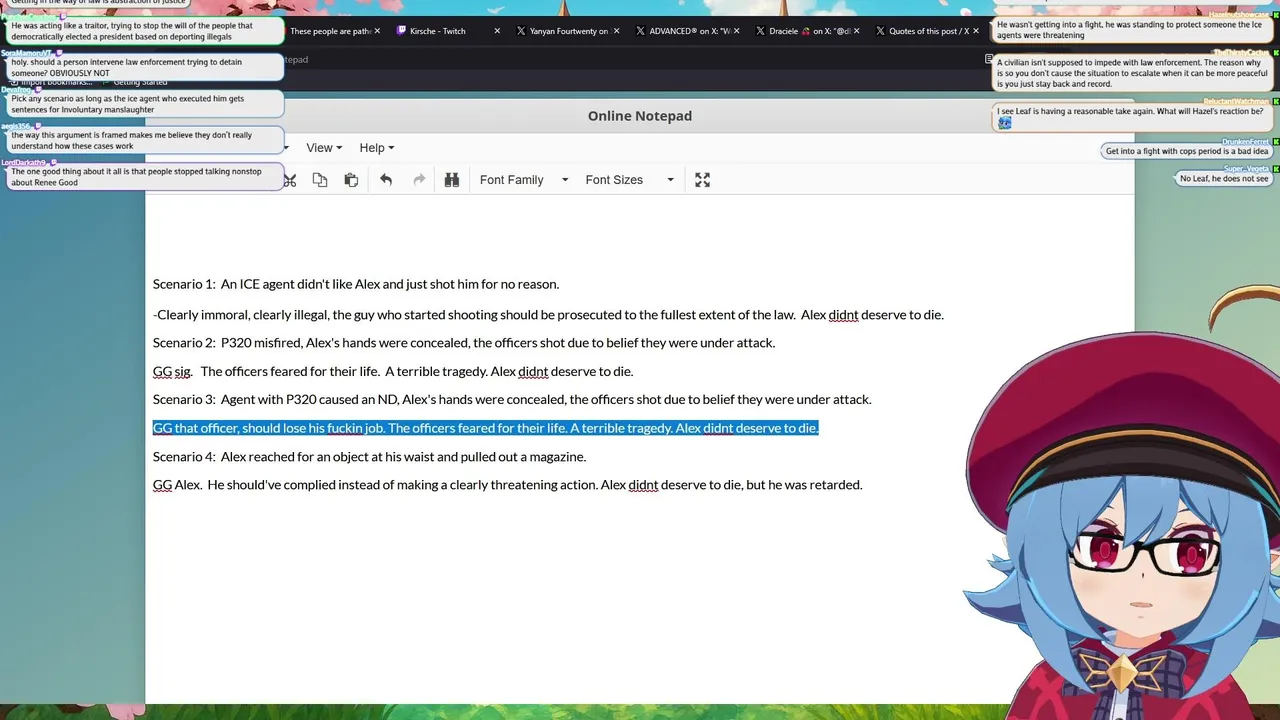
Task: Close the ADVANCED on X tab
Action: 736,31
